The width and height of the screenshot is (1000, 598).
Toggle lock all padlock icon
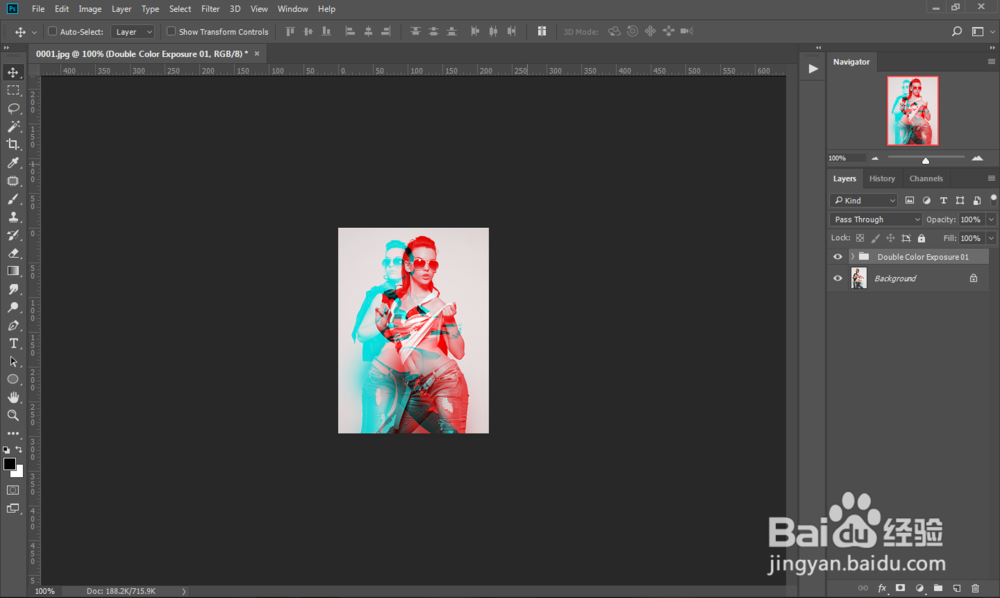(922, 238)
